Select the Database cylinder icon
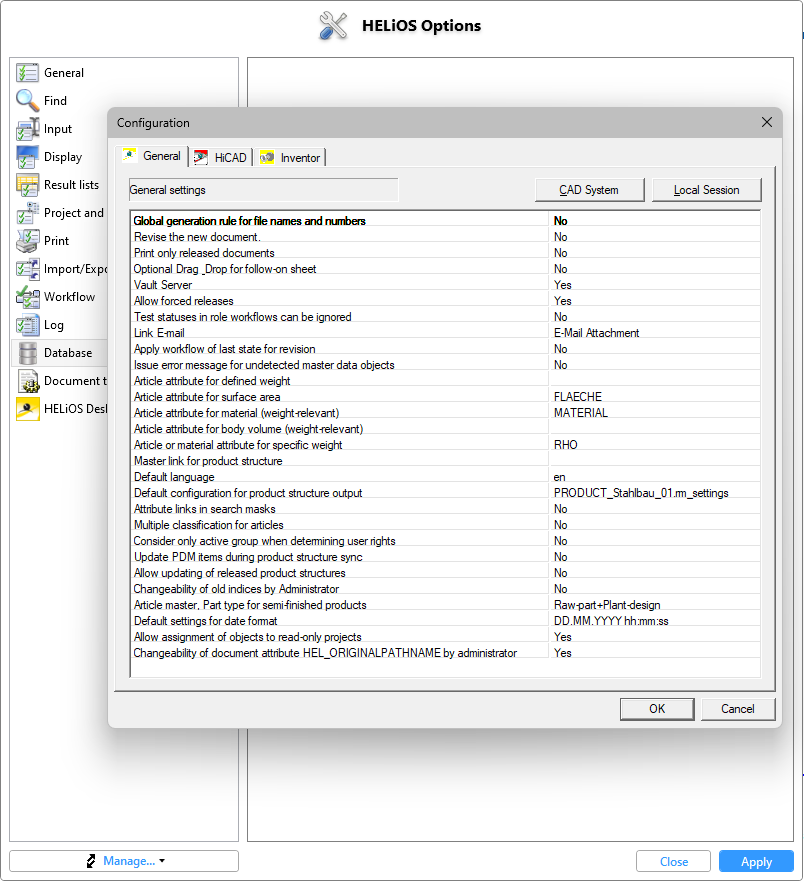 27,353
